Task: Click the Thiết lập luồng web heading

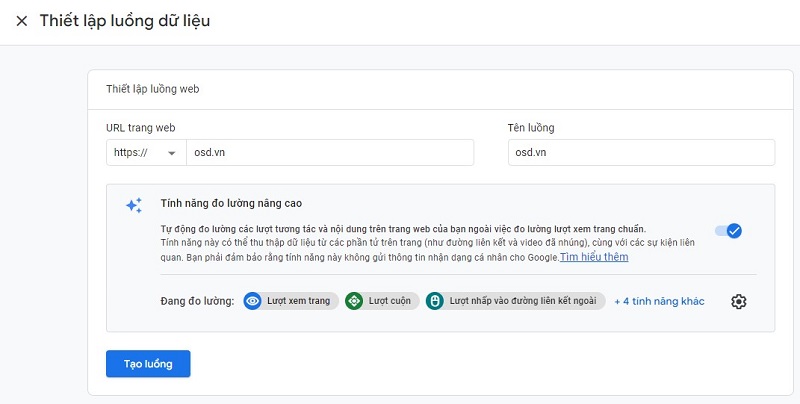Action: (x=153, y=89)
